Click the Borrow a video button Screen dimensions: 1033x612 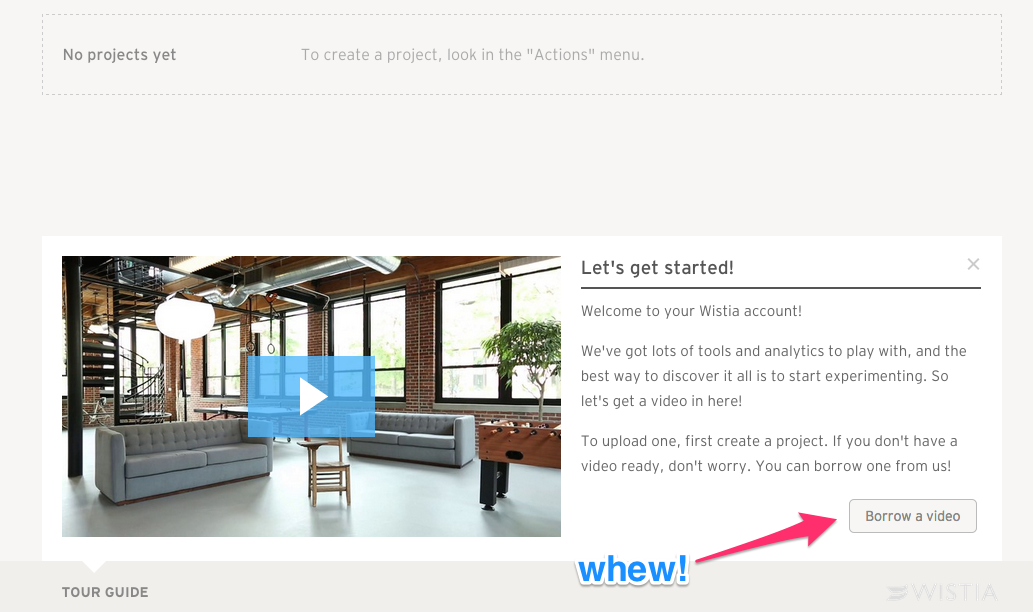click(x=912, y=516)
